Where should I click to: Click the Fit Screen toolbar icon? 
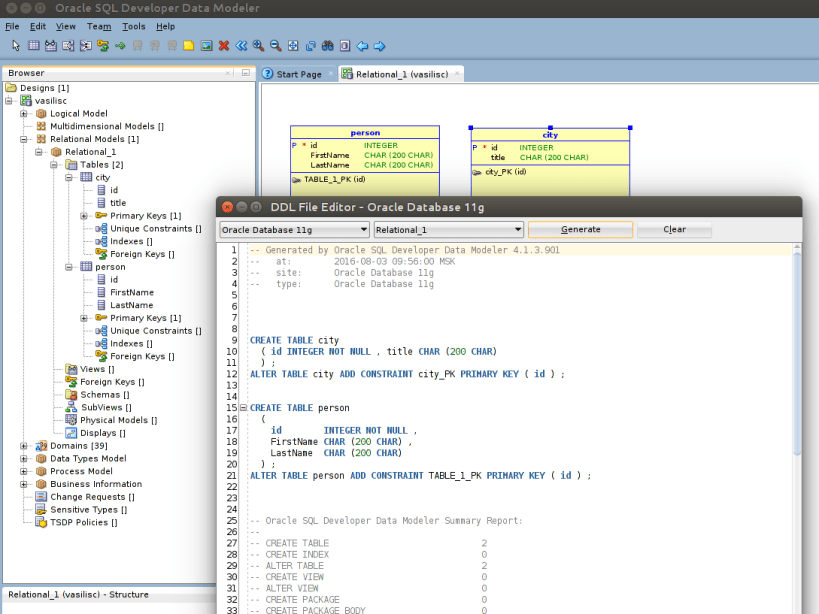pyautogui.click(x=293, y=46)
